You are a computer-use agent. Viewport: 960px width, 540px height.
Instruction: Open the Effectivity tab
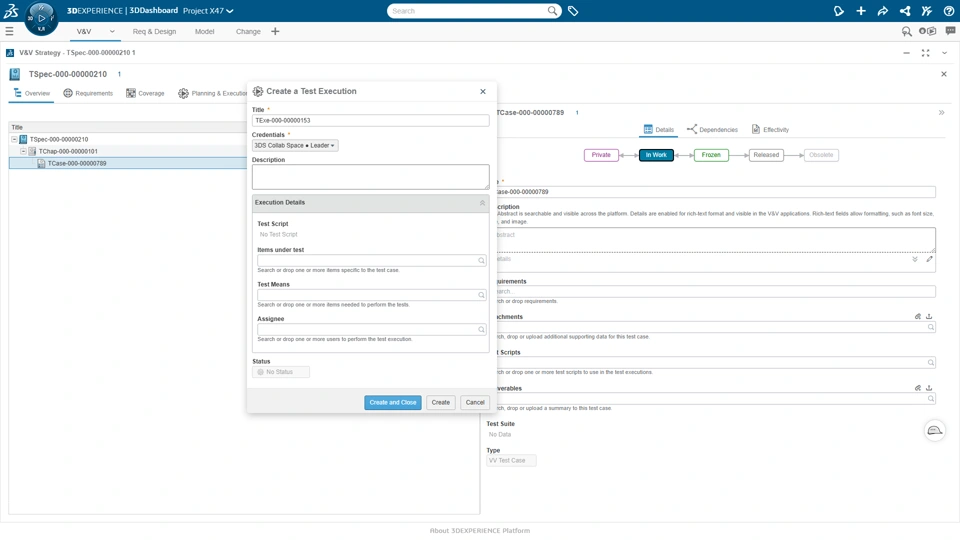tap(770, 129)
